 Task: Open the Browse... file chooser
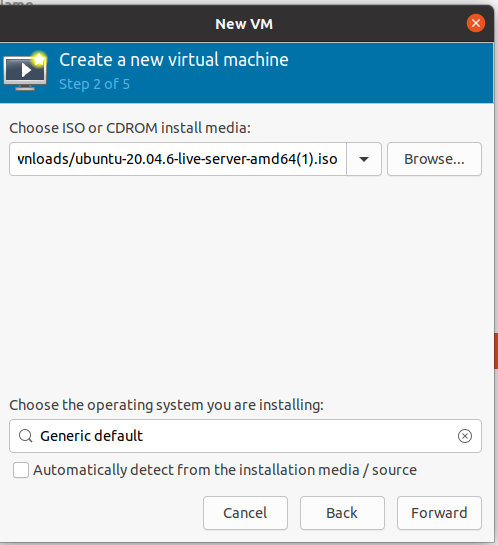(434, 159)
